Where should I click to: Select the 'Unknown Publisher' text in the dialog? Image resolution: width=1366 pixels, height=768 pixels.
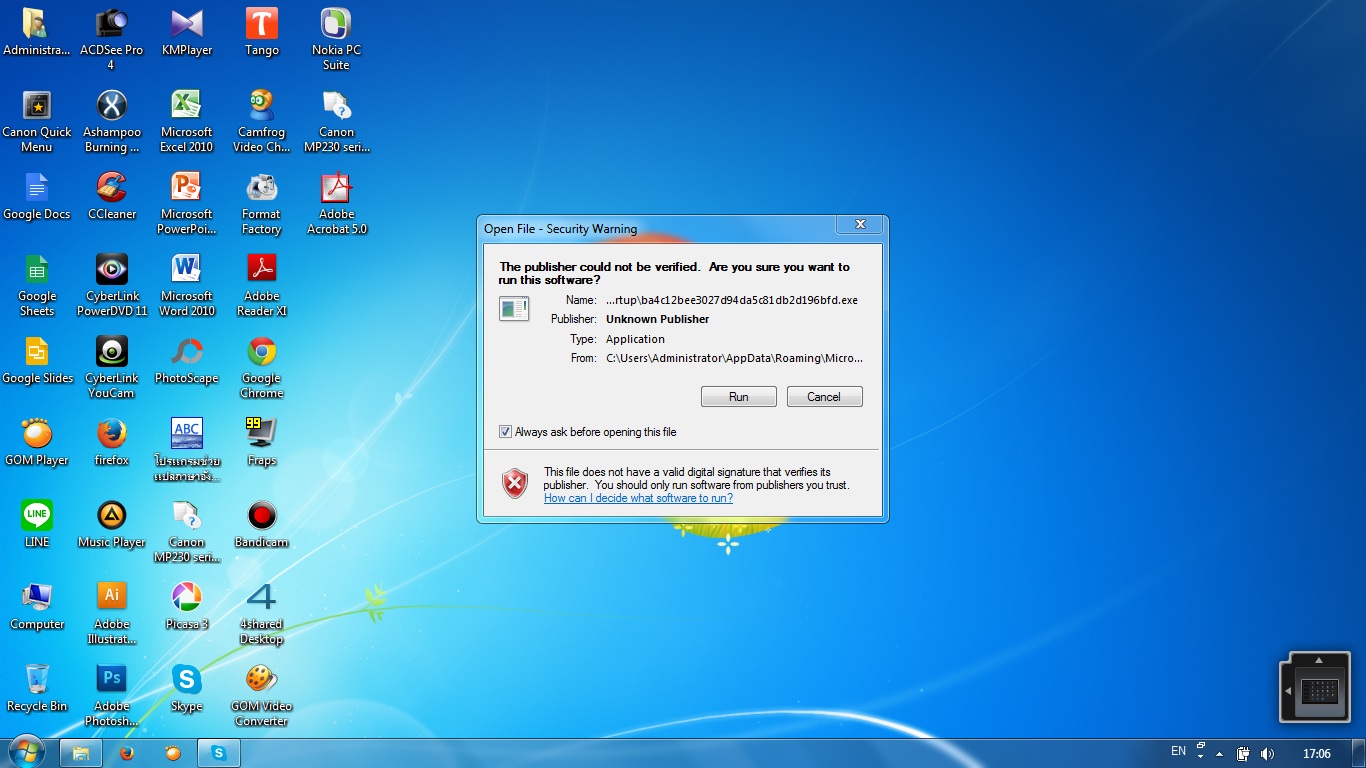point(657,319)
